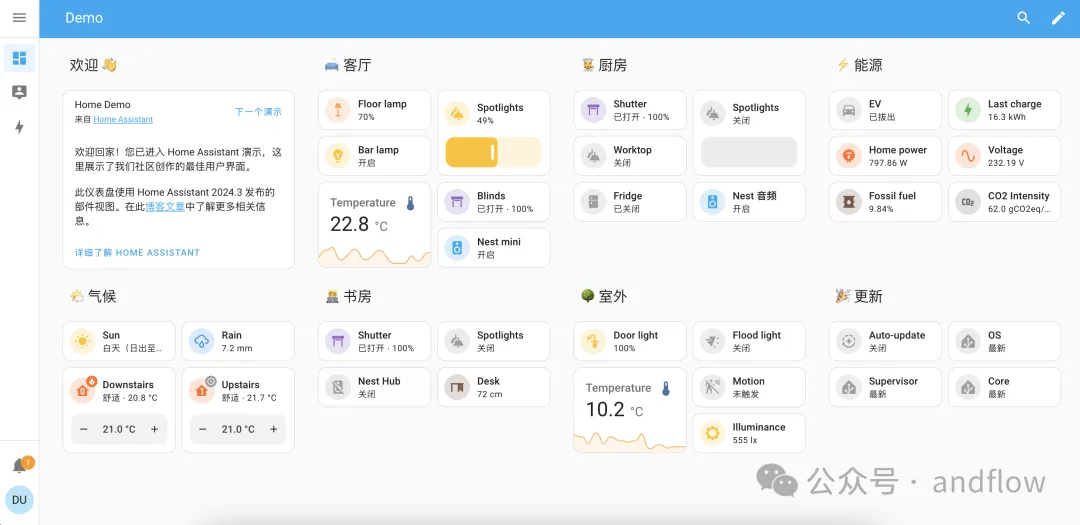Toggle the Nest 音频 speaker icon
The image size is (1080, 525).
pos(713,202)
